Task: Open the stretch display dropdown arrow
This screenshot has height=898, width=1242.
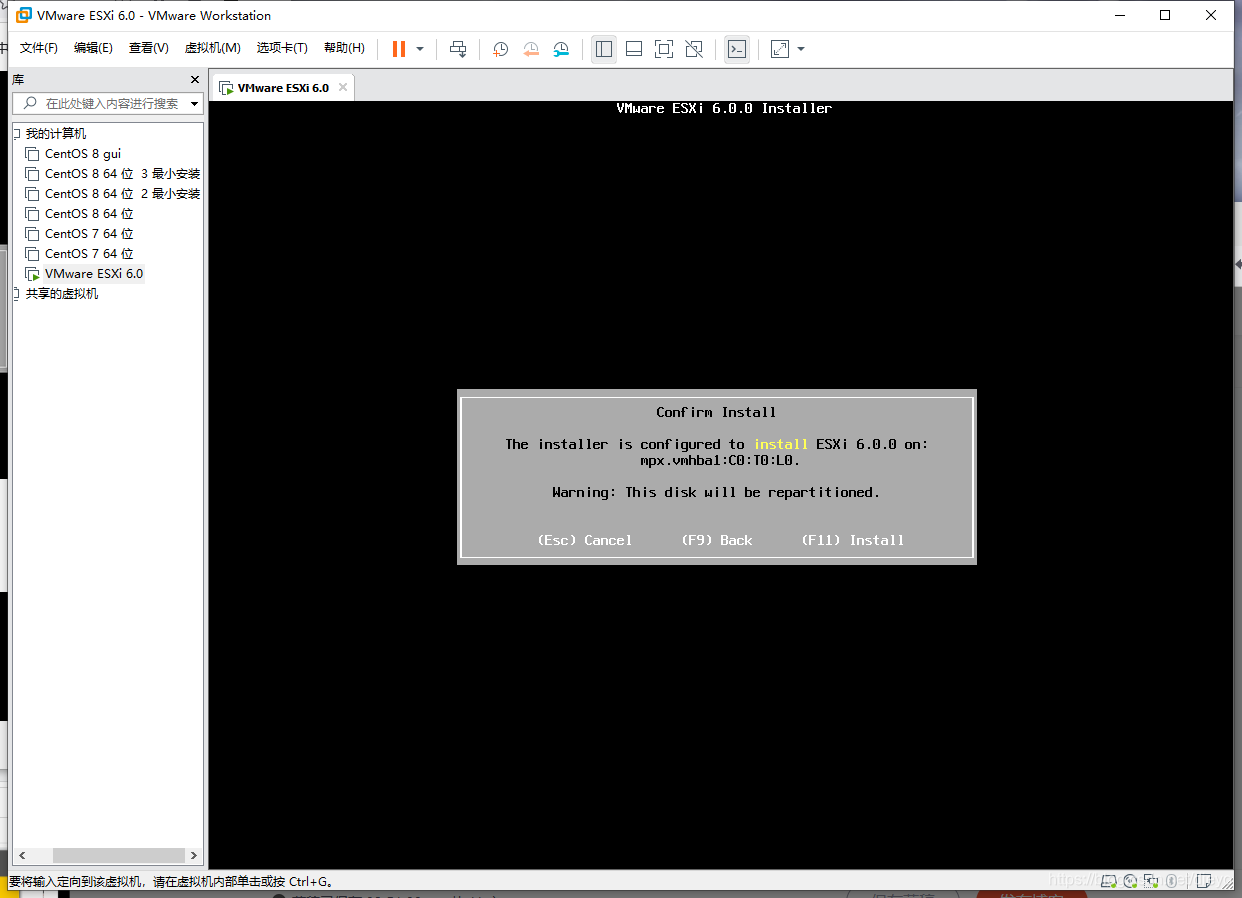Action: 801,48
